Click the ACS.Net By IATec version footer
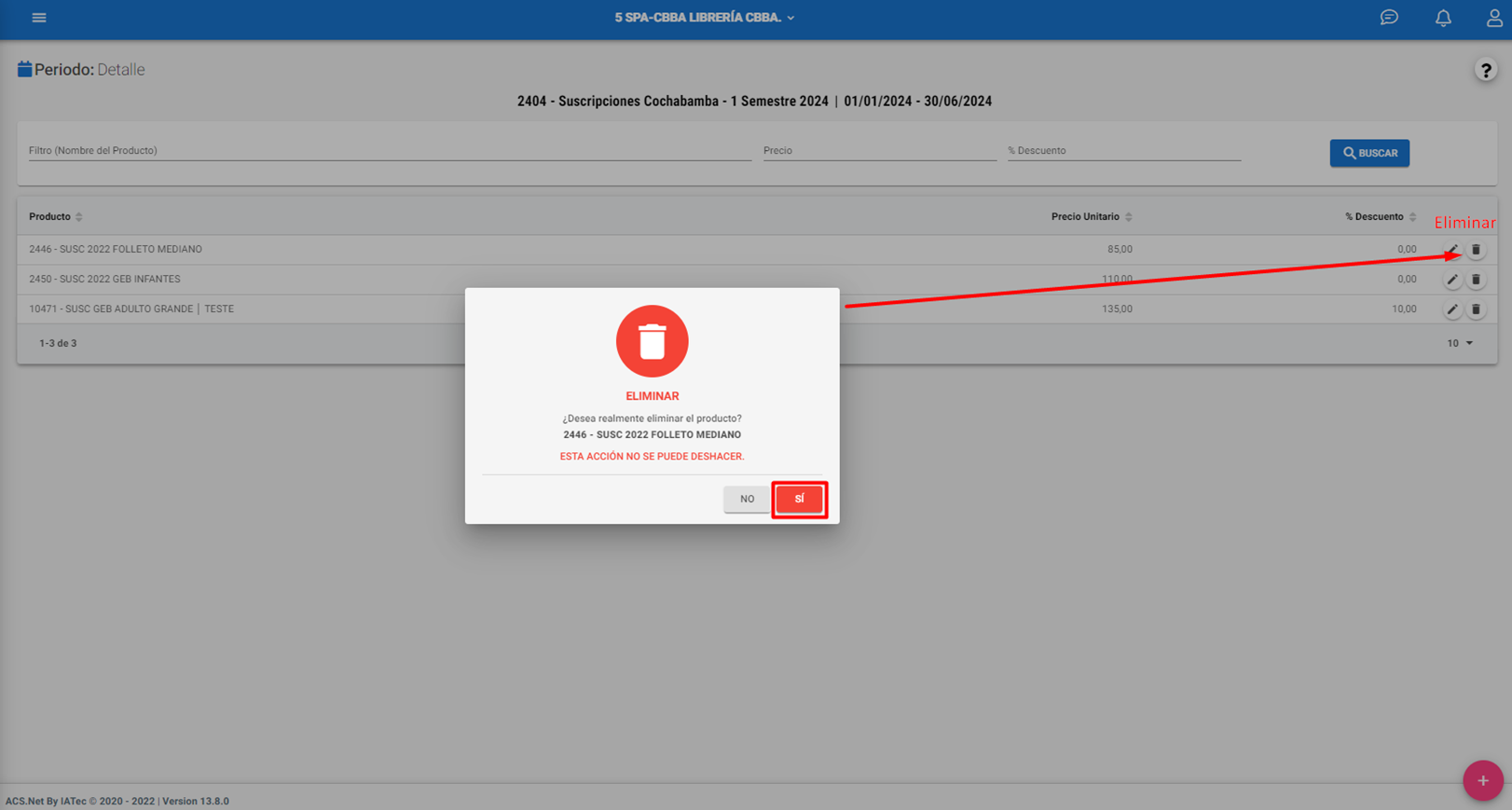The image size is (1512, 810). (117, 801)
